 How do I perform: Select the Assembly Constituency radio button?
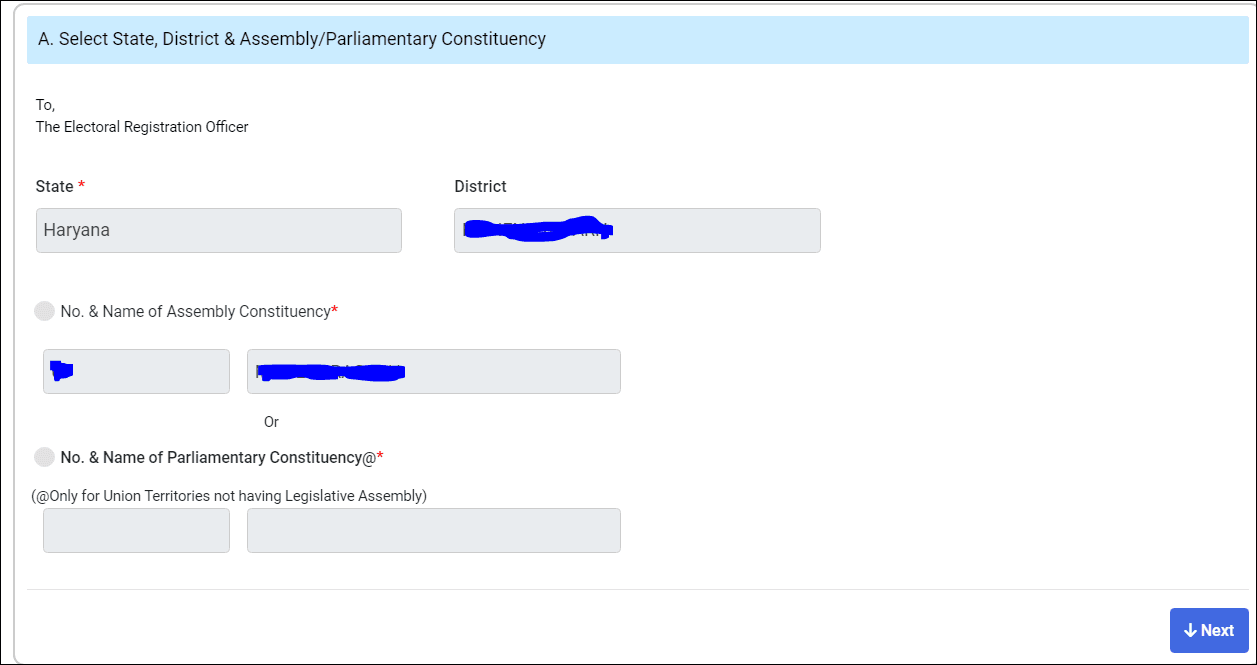[44, 312]
